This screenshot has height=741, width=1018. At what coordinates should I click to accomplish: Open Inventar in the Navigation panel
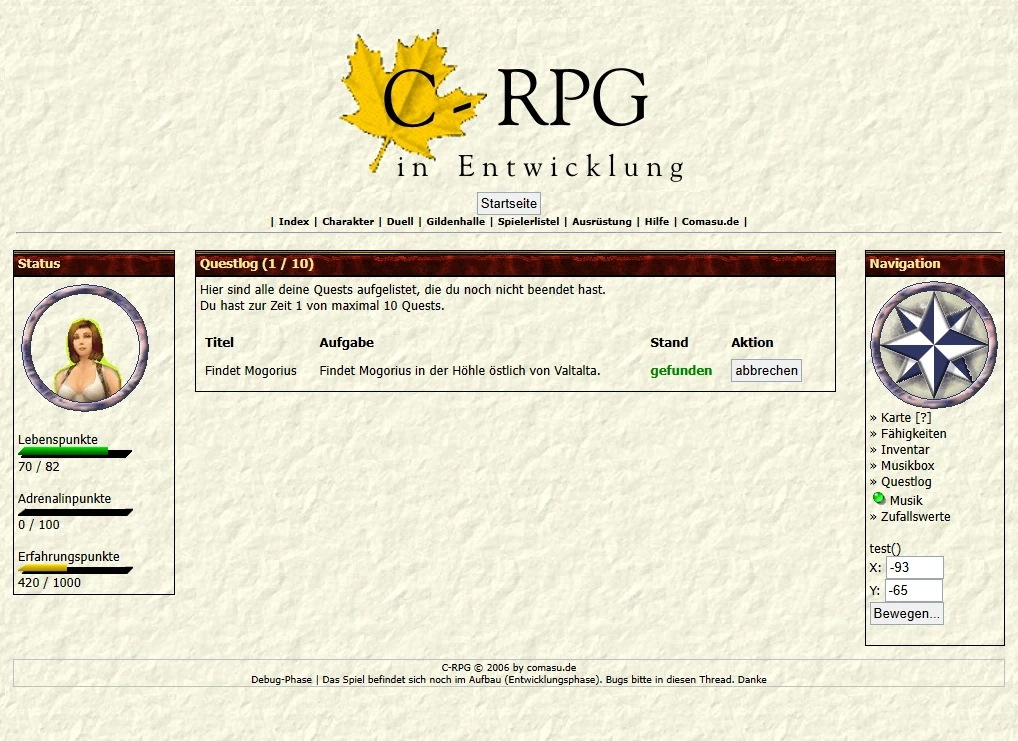click(905, 449)
